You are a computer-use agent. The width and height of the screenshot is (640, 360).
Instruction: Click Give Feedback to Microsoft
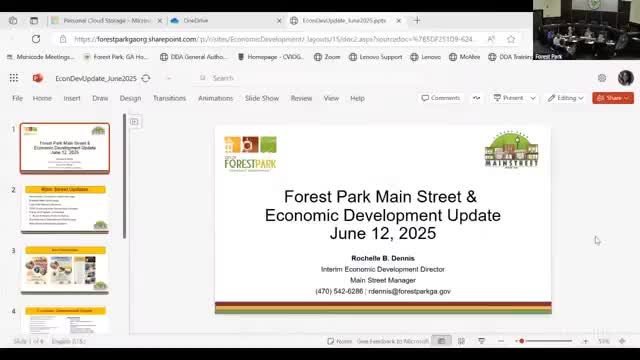pyautogui.click(x=392, y=341)
